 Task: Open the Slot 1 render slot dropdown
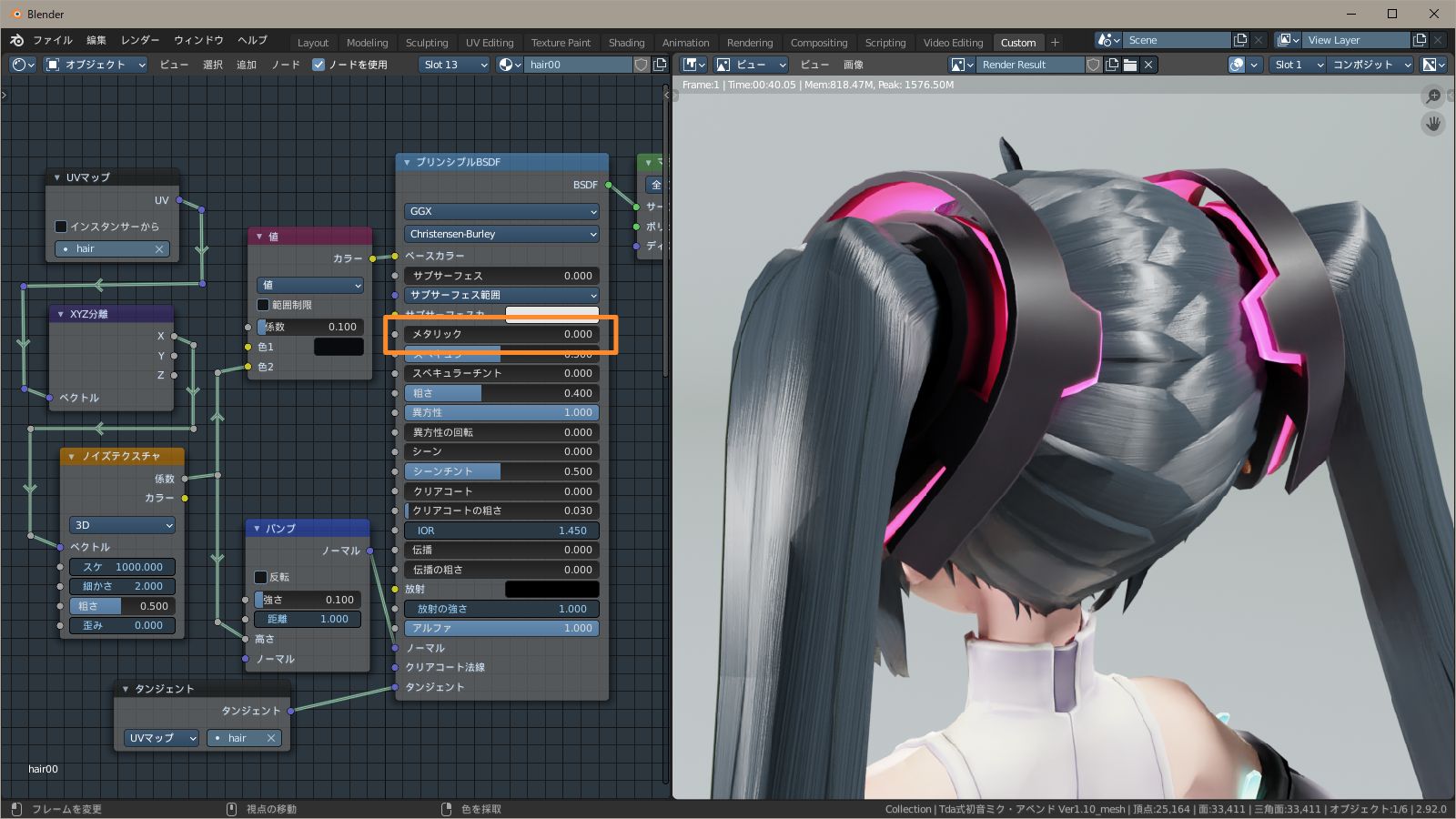coord(1298,65)
